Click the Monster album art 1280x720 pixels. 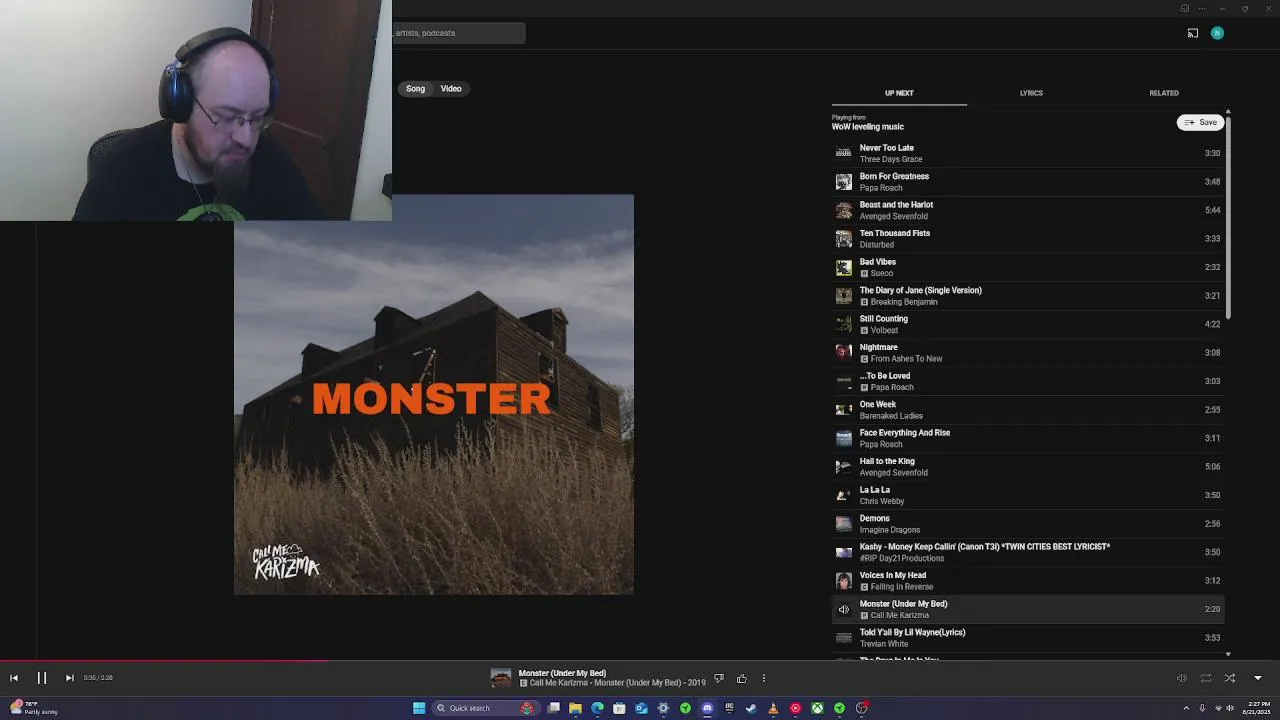(x=434, y=395)
